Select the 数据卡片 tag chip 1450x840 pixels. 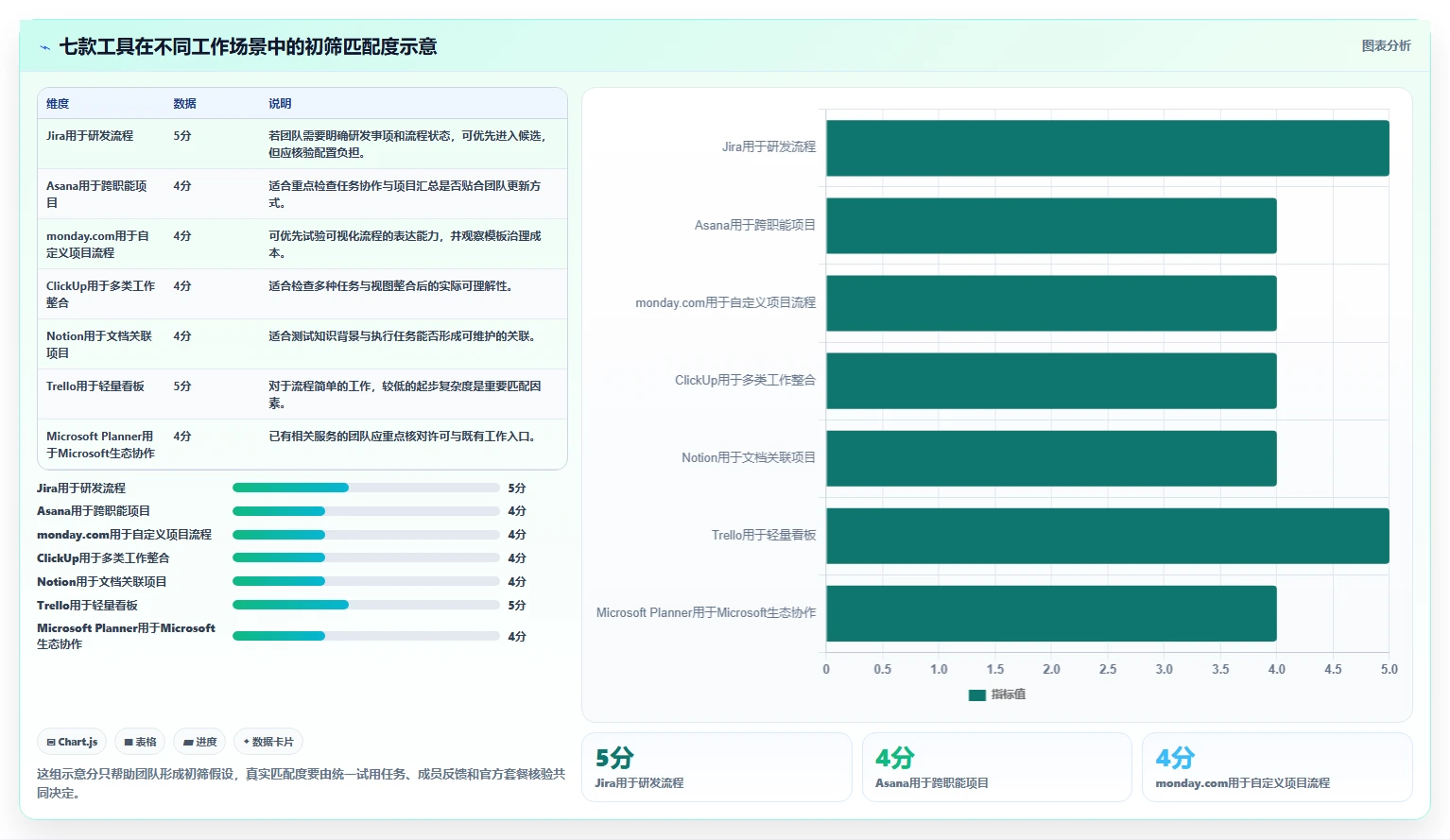[268, 742]
